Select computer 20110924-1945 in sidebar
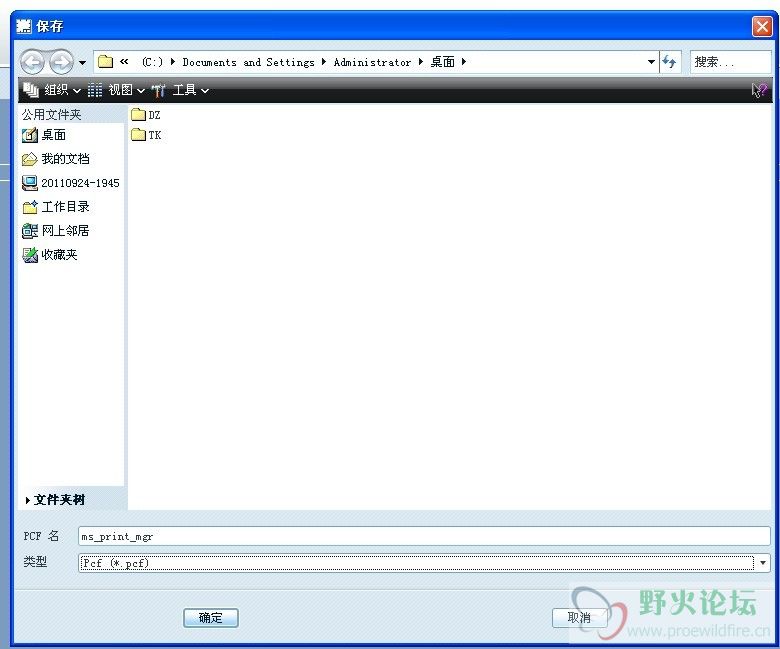The height and width of the screenshot is (649, 780). tap(71, 183)
